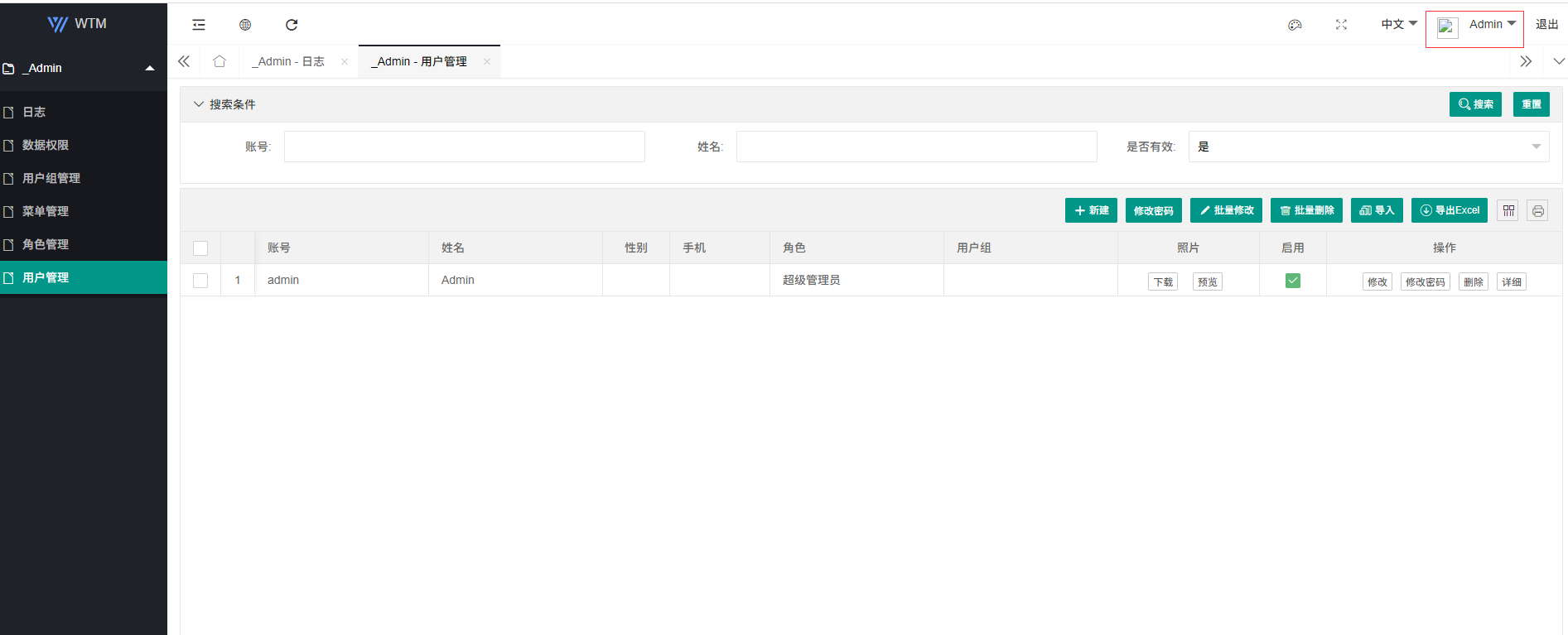The height and width of the screenshot is (635, 1568).
Task: Collapse the sidebar with the menu fold icon
Action: 199,25
